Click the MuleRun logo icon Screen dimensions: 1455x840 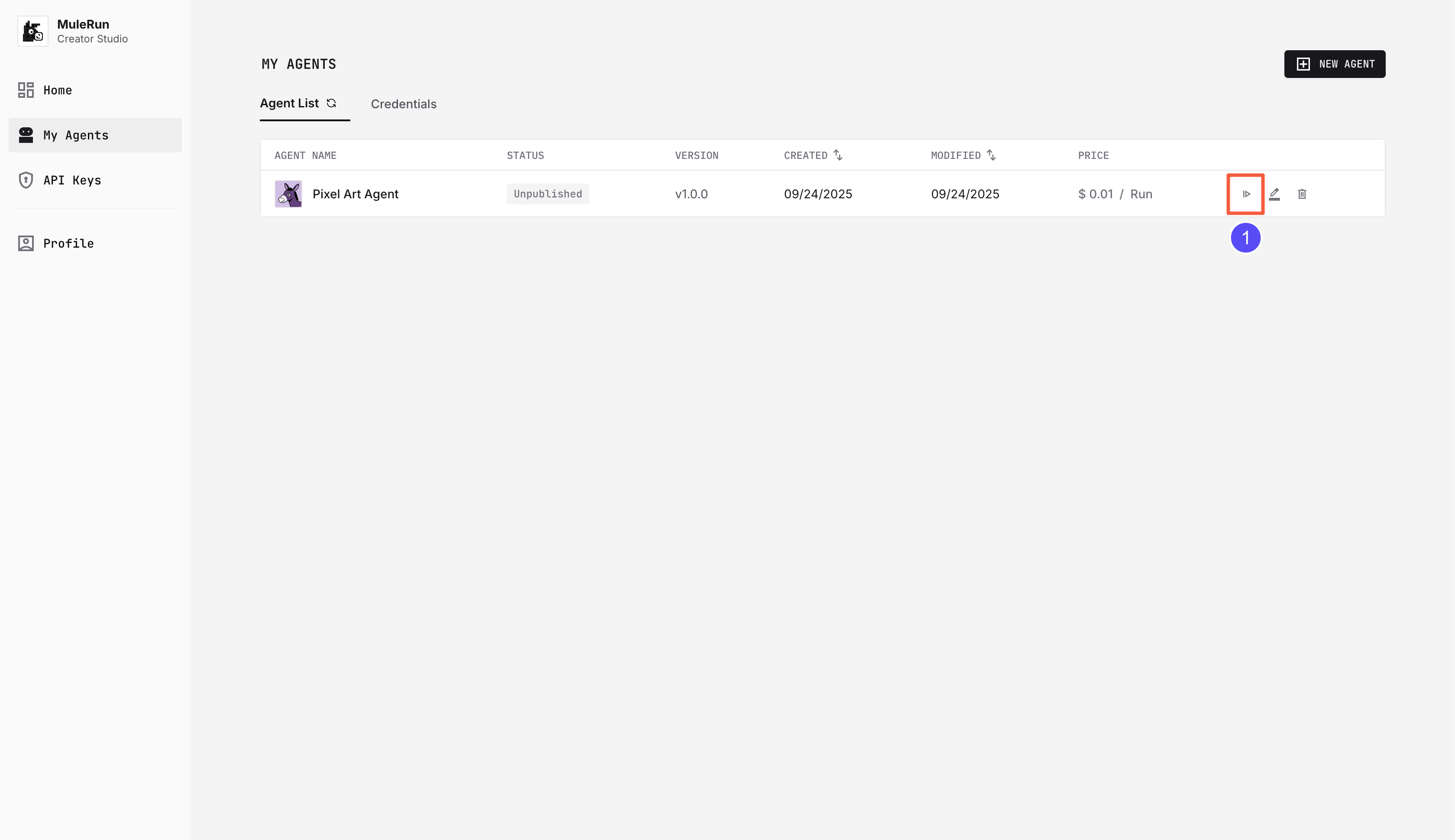pyautogui.click(x=33, y=31)
